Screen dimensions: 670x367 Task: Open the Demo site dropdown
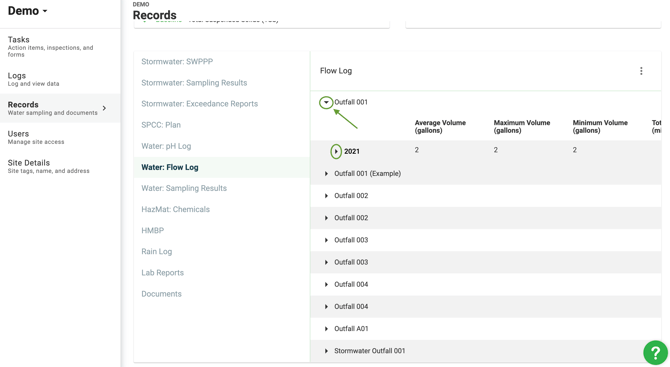click(x=27, y=11)
